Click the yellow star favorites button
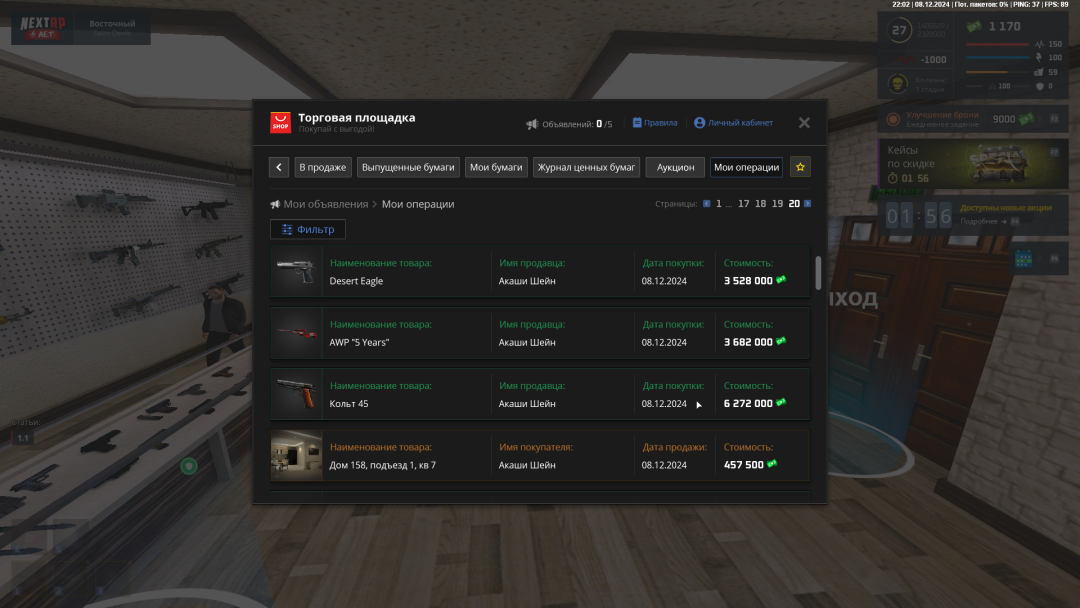The height and width of the screenshot is (608, 1080). tap(800, 167)
